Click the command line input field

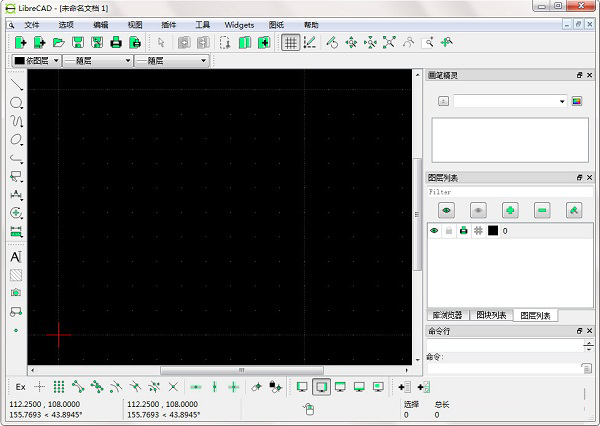[x=504, y=369]
